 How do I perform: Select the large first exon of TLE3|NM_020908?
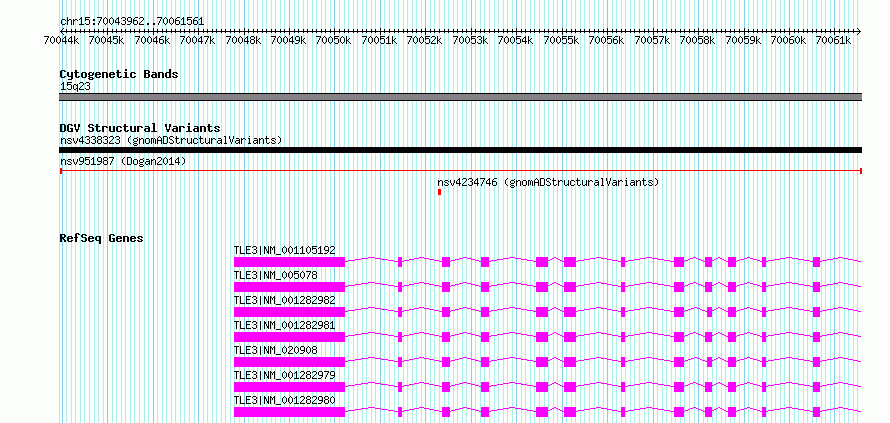click(289, 362)
